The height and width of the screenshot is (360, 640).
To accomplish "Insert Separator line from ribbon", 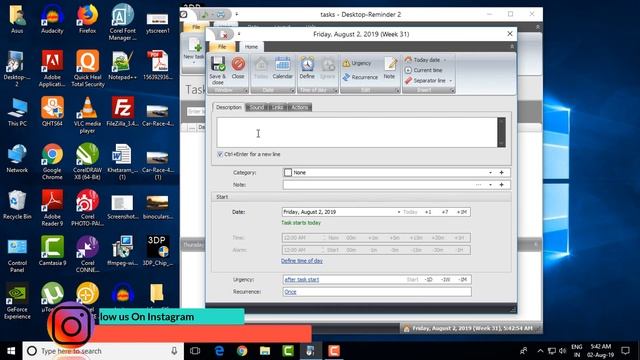I will click(x=425, y=81).
